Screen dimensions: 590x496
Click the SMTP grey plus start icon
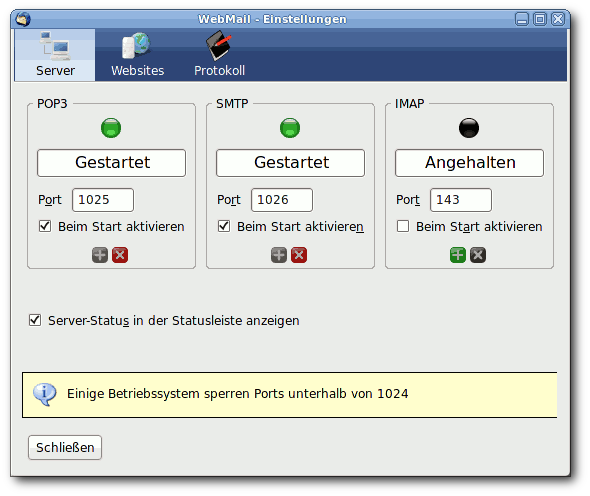click(279, 255)
